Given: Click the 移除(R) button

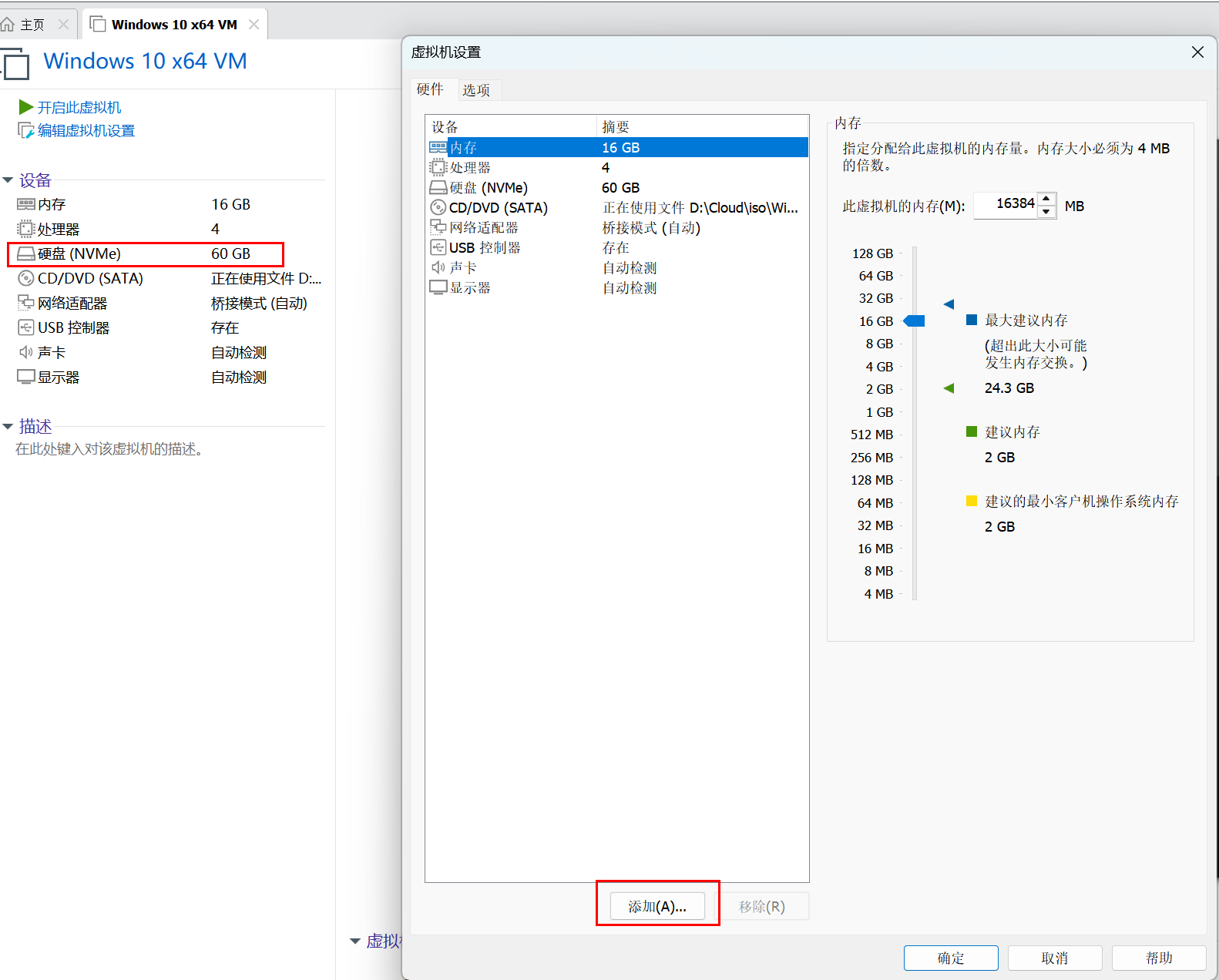Looking at the screenshot, I should tap(762, 906).
